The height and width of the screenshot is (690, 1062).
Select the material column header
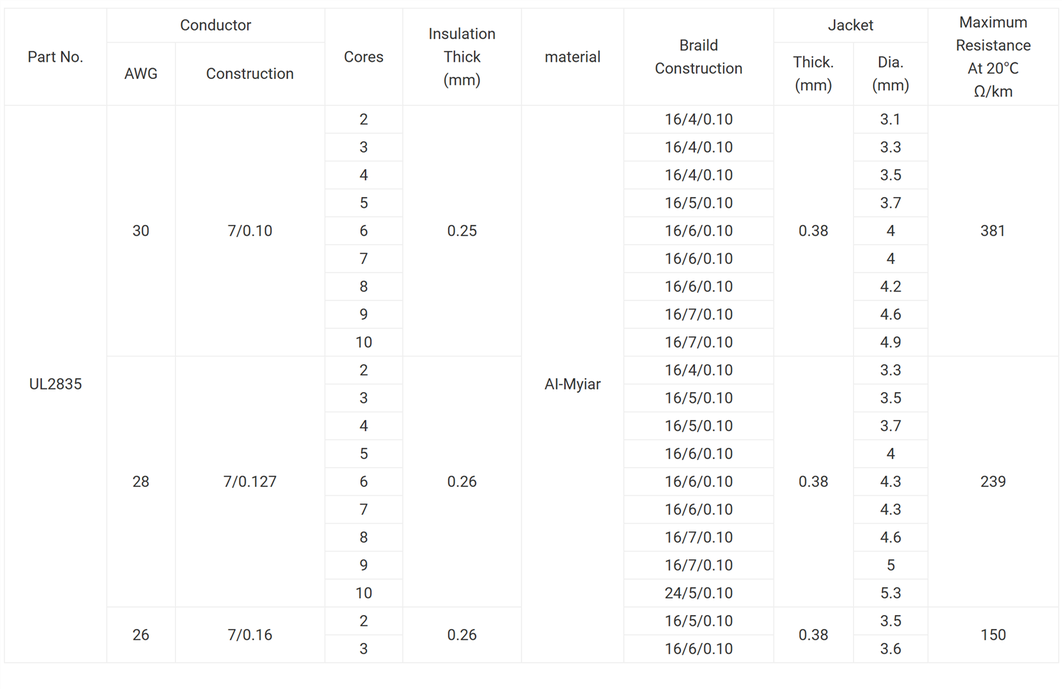pos(572,57)
